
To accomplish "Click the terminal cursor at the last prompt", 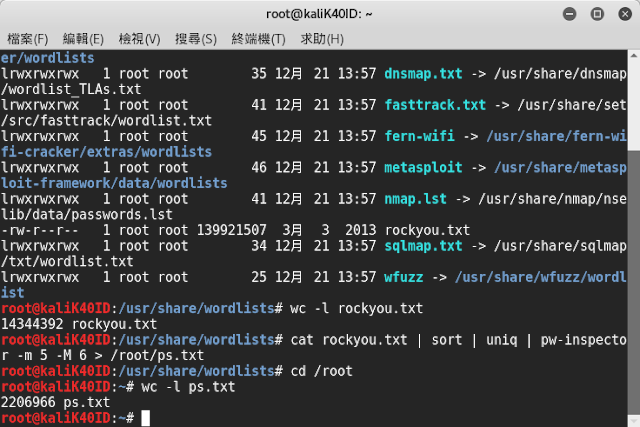I will pos(146,418).
